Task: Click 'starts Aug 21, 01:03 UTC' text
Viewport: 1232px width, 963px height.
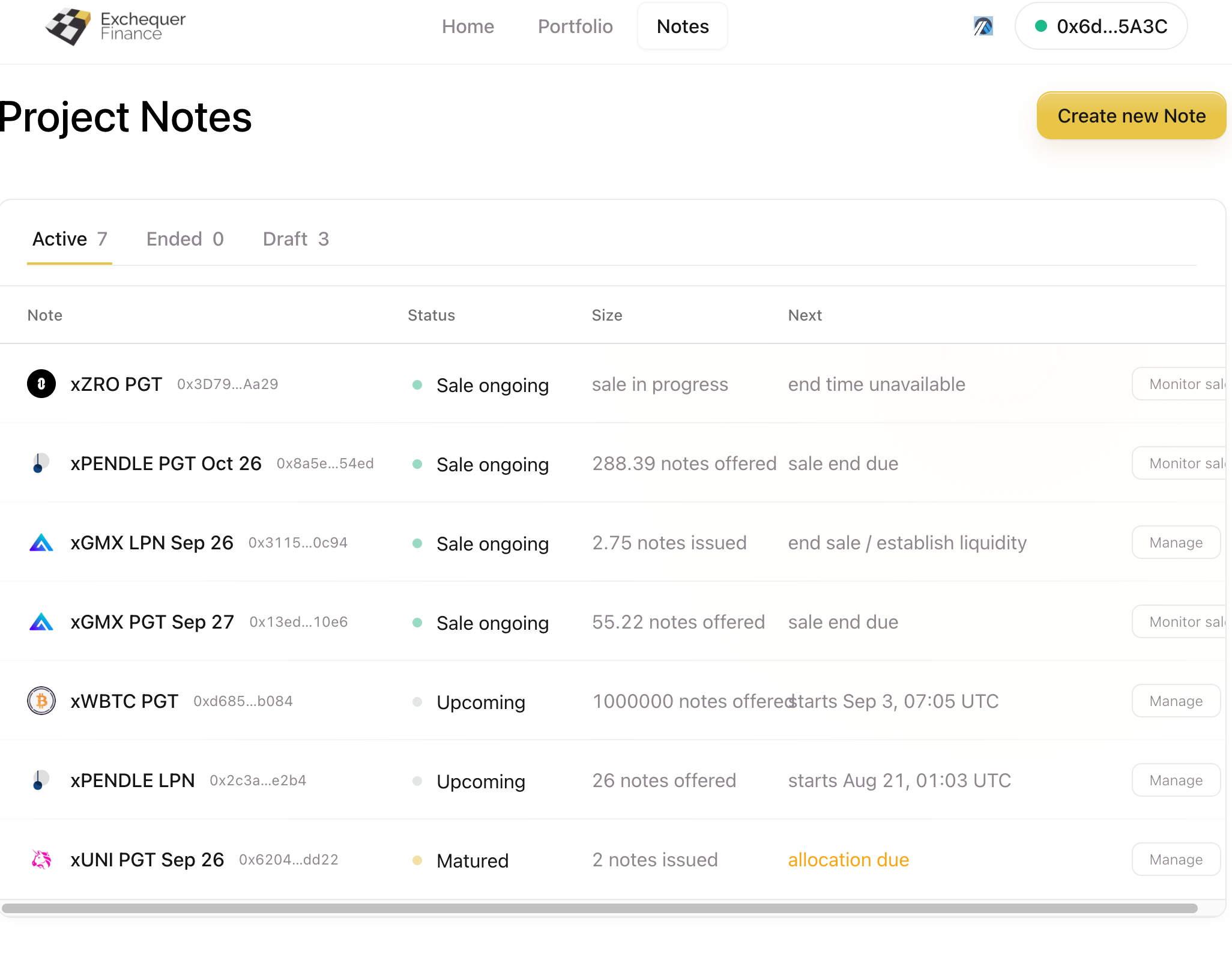Action: 899,780
